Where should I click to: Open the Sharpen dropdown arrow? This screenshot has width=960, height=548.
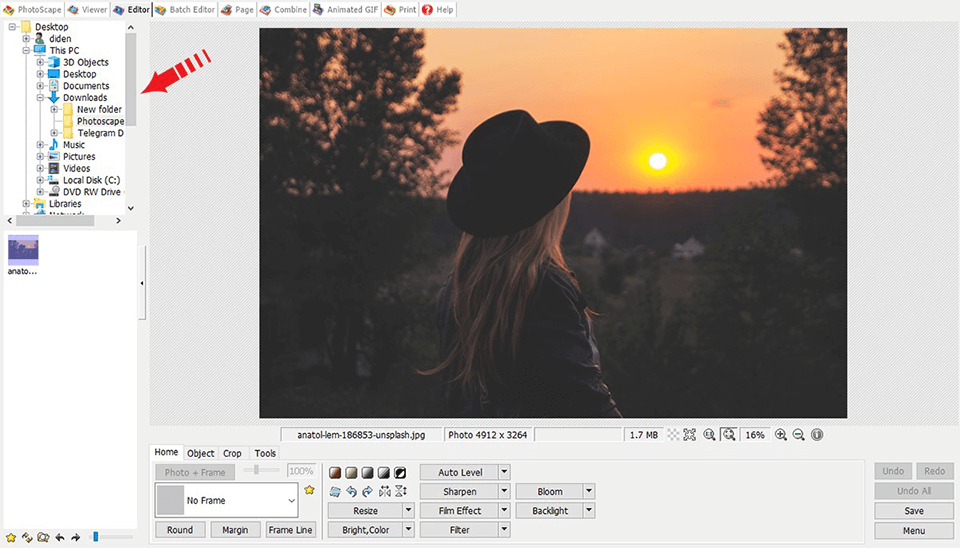coord(504,491)
